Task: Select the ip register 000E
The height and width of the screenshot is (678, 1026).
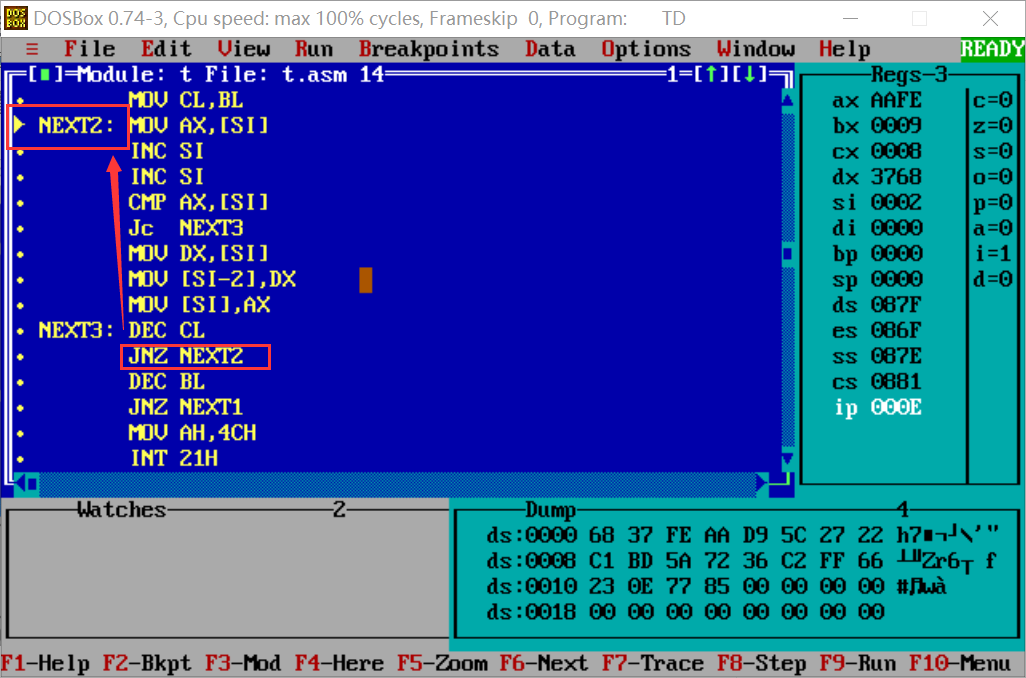Action: coord(877,407)
